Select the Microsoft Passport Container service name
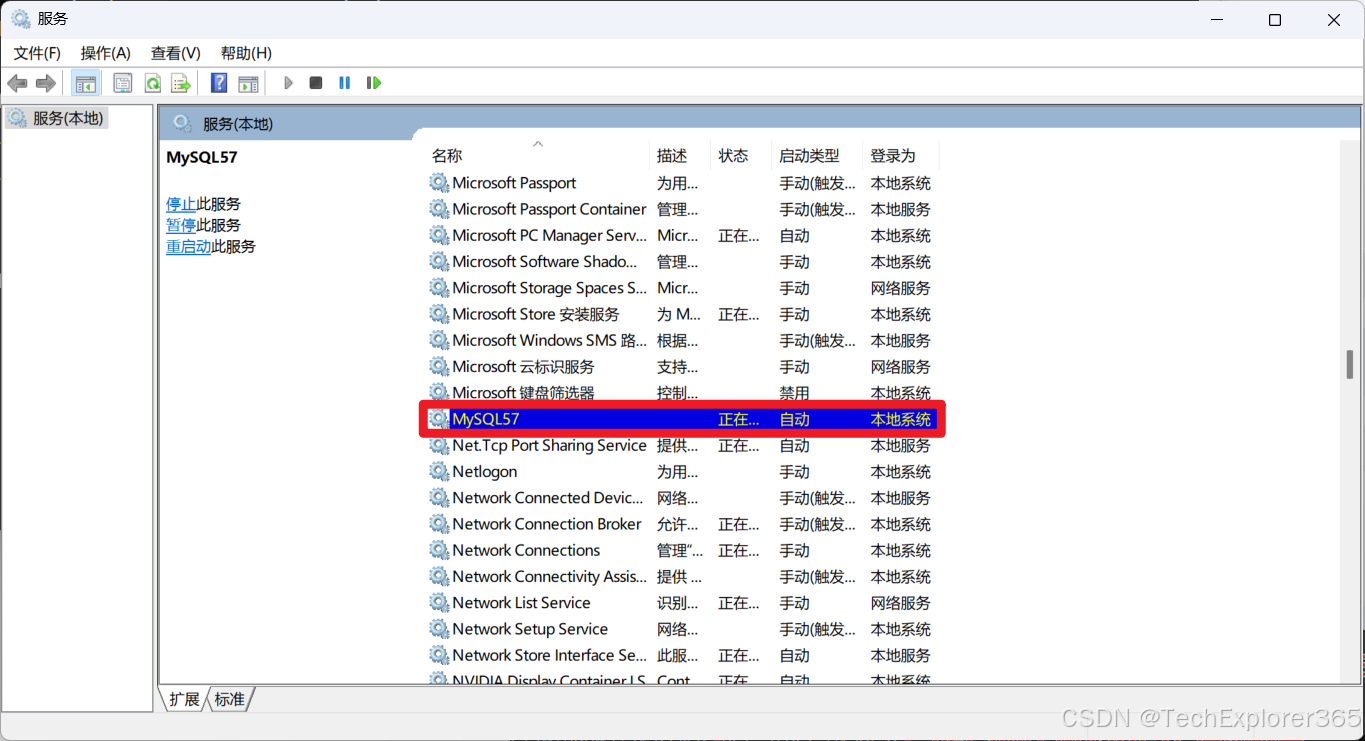This screenshot has height=741, width=1365. 549,209
